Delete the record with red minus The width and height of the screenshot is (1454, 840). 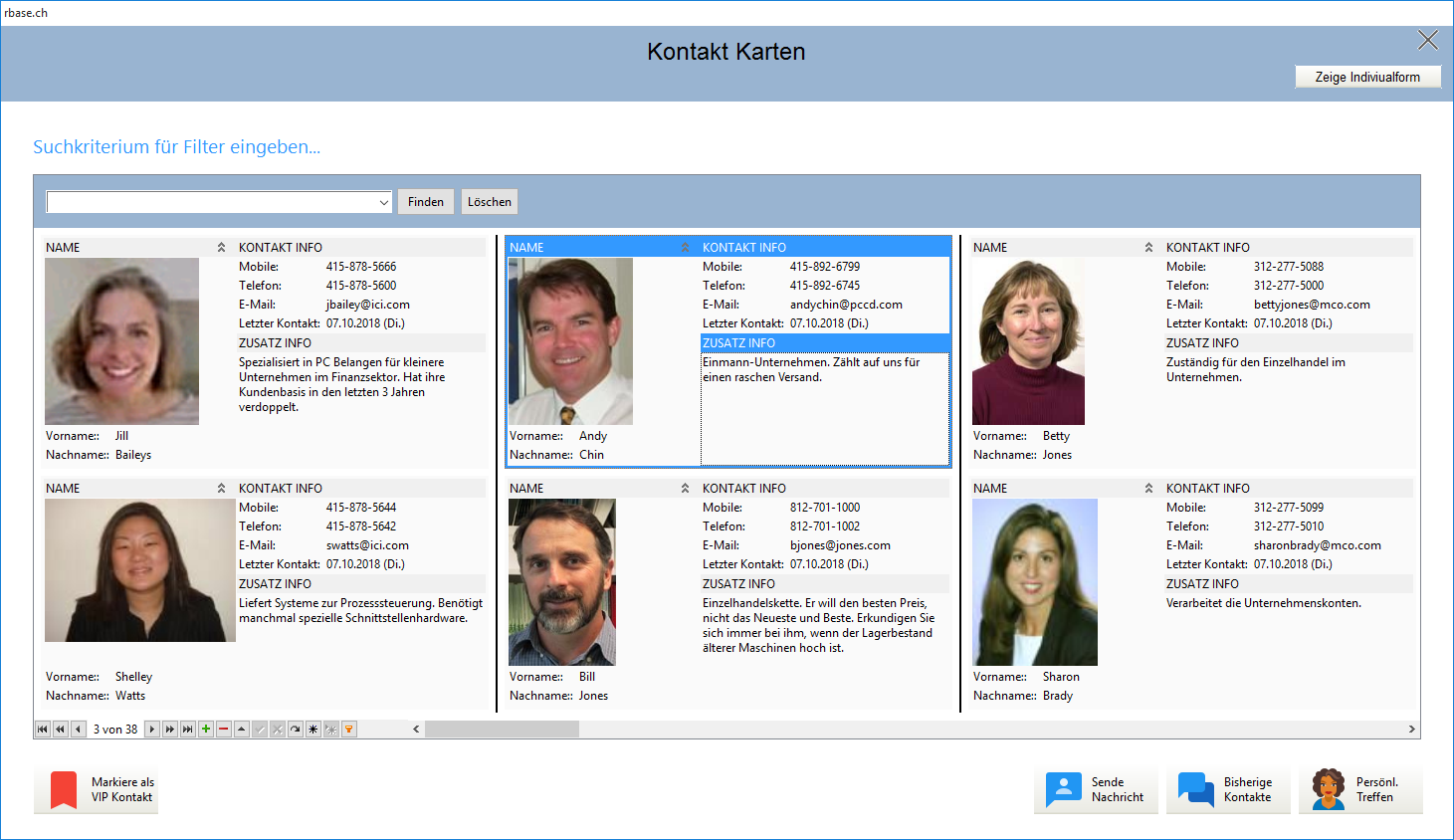224,730
